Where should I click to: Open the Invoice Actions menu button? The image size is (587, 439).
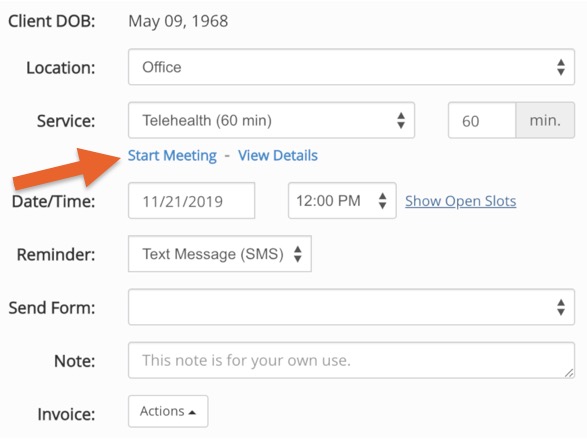point(168,411)
